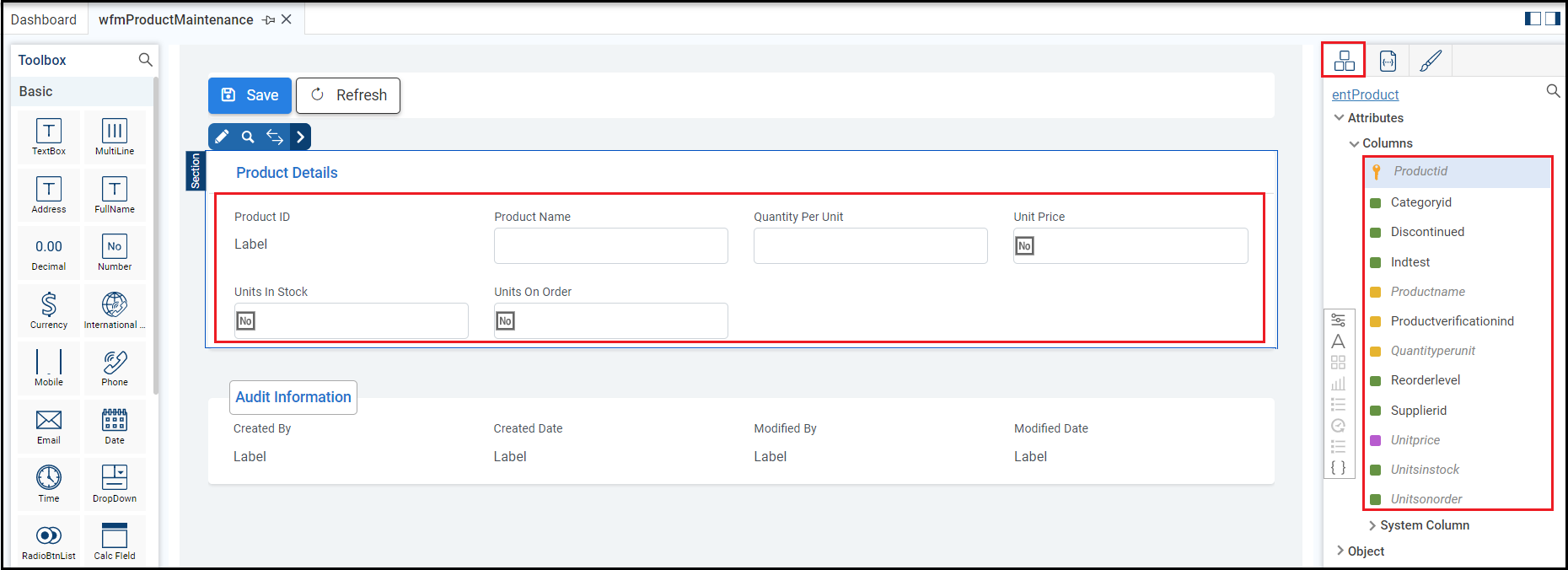Viewport: 1568px width, 570px height.
Task: Open the entity structure panel tab
Action: tap(1344, 61)
